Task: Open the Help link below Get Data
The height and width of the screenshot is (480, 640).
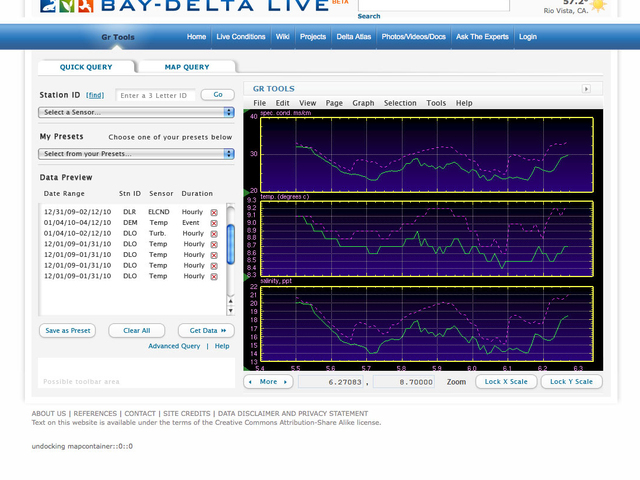Action: pos(222,346)
